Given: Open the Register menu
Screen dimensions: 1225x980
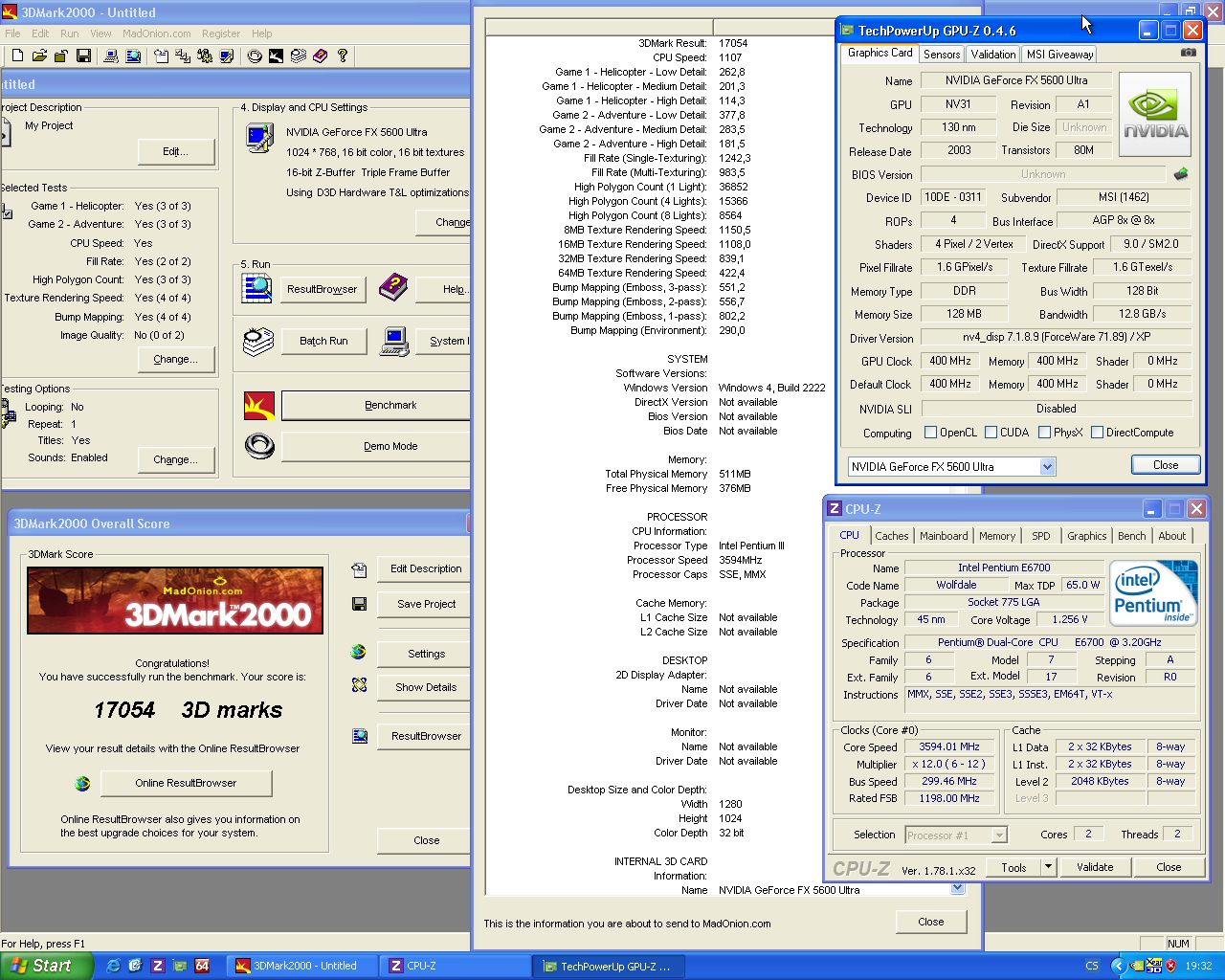Looking at the screenshot, I should click(x=221, y=33).
